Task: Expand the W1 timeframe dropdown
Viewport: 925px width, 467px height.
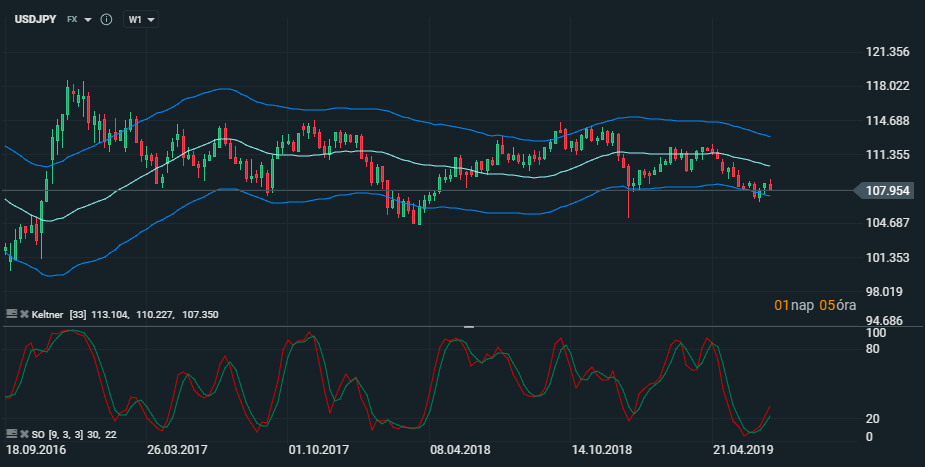Action: pyautogui.click(x=140, y=19)
